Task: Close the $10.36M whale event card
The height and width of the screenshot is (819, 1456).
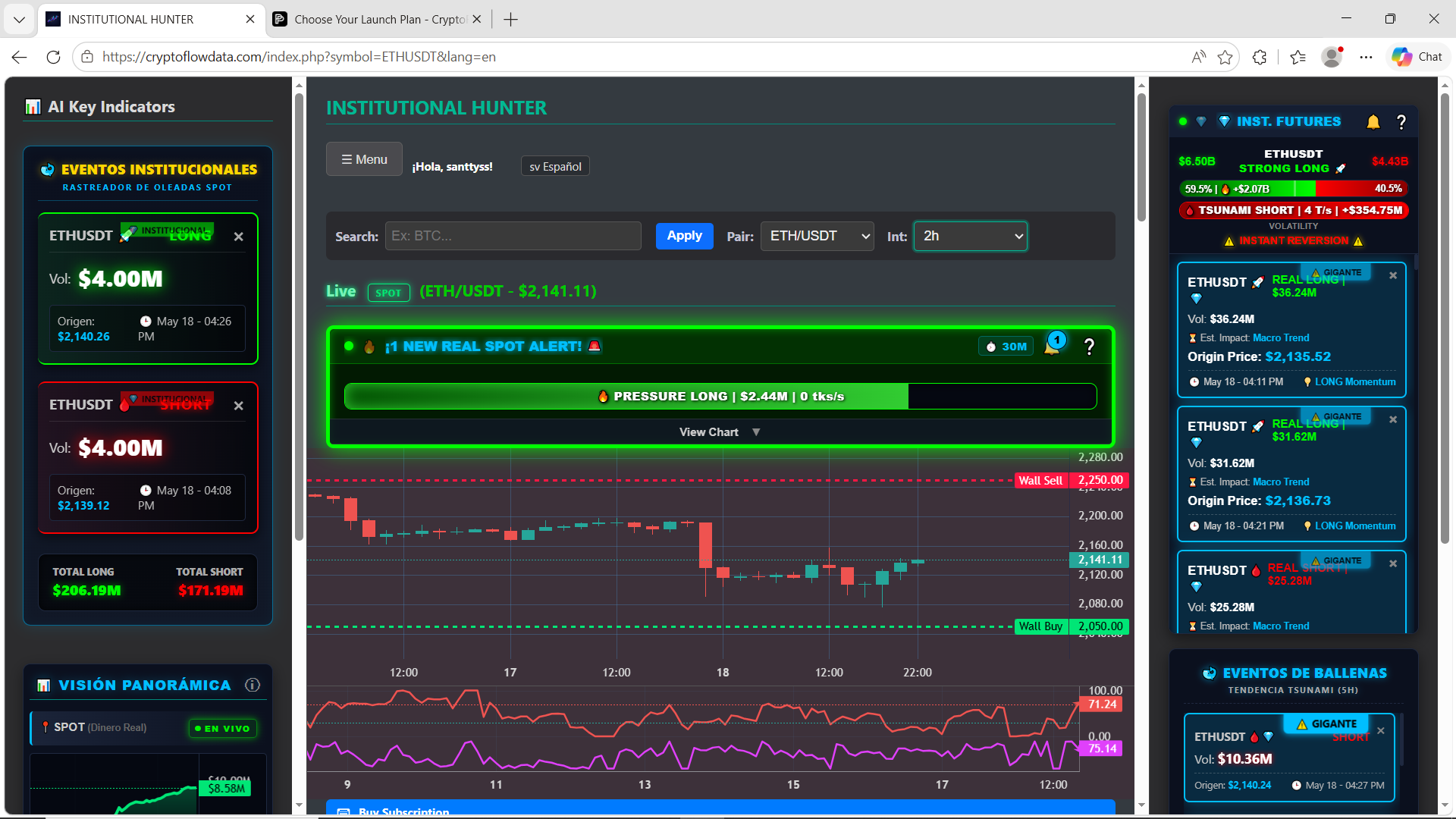Action: (x=1381, y=731)
